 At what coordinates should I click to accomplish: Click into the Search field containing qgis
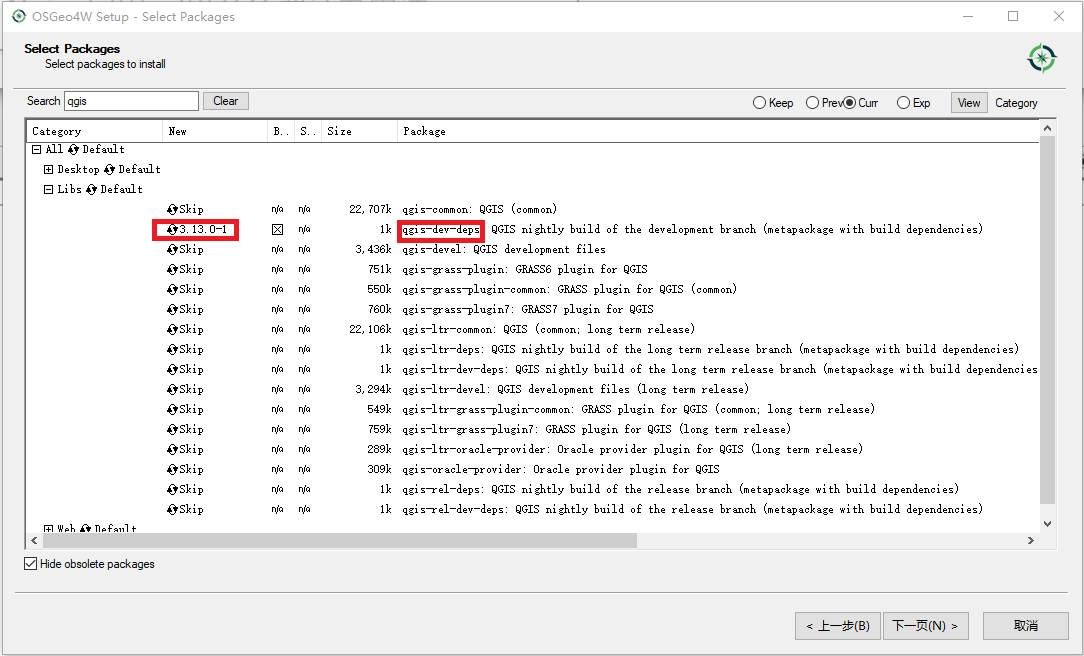131,101
